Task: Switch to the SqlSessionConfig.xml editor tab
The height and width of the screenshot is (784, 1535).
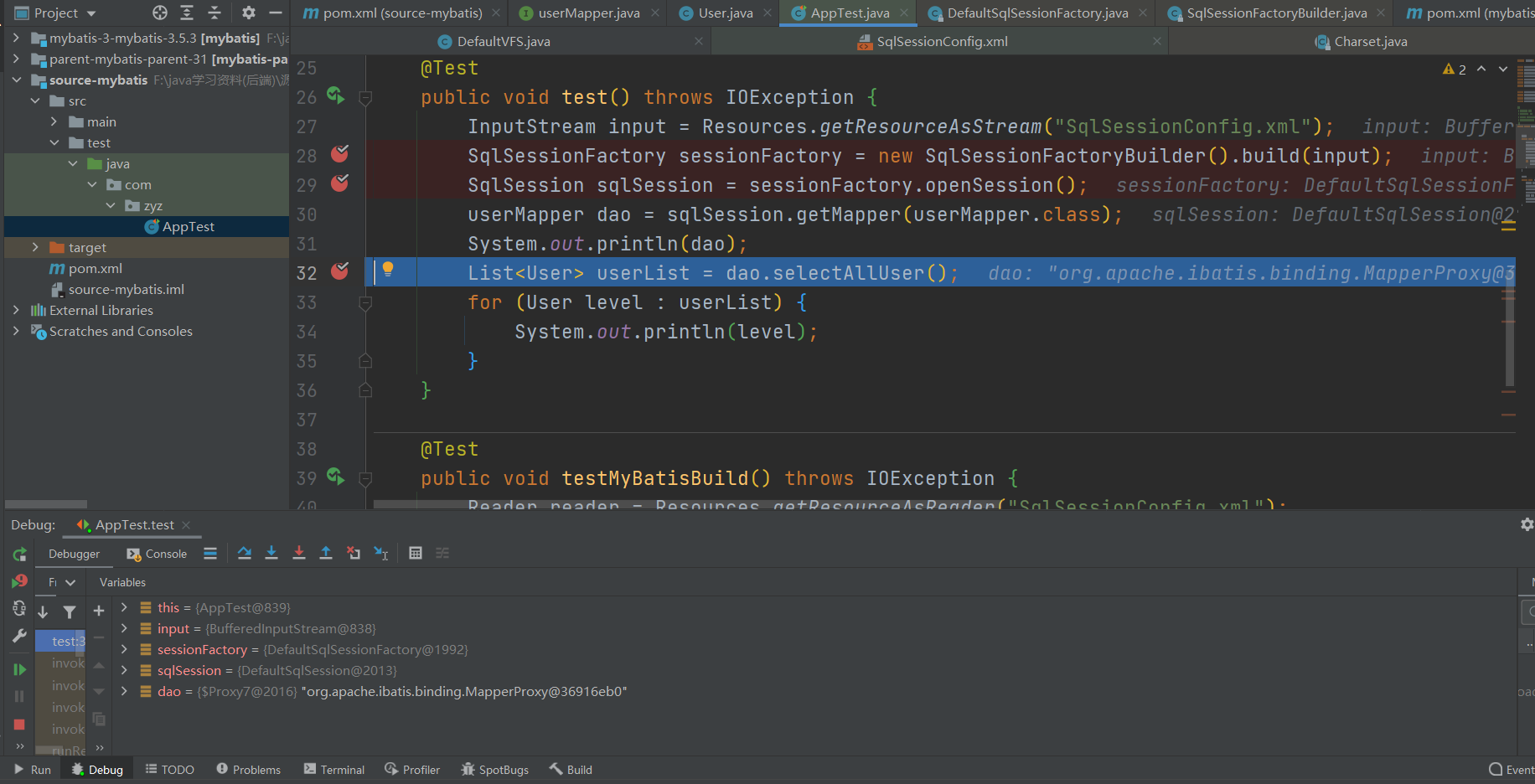Action: 941,41
